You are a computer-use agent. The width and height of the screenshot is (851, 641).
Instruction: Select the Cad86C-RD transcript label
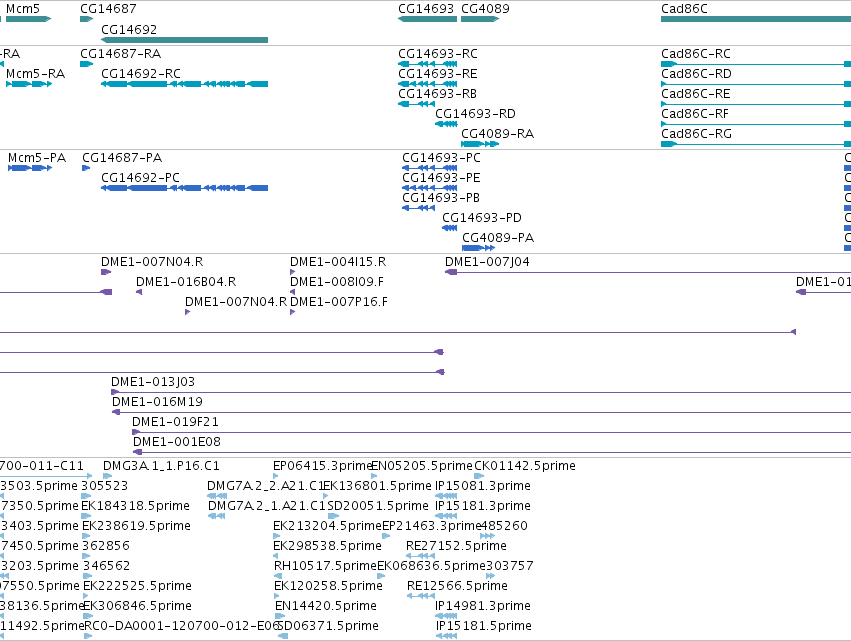coord(696,74)
